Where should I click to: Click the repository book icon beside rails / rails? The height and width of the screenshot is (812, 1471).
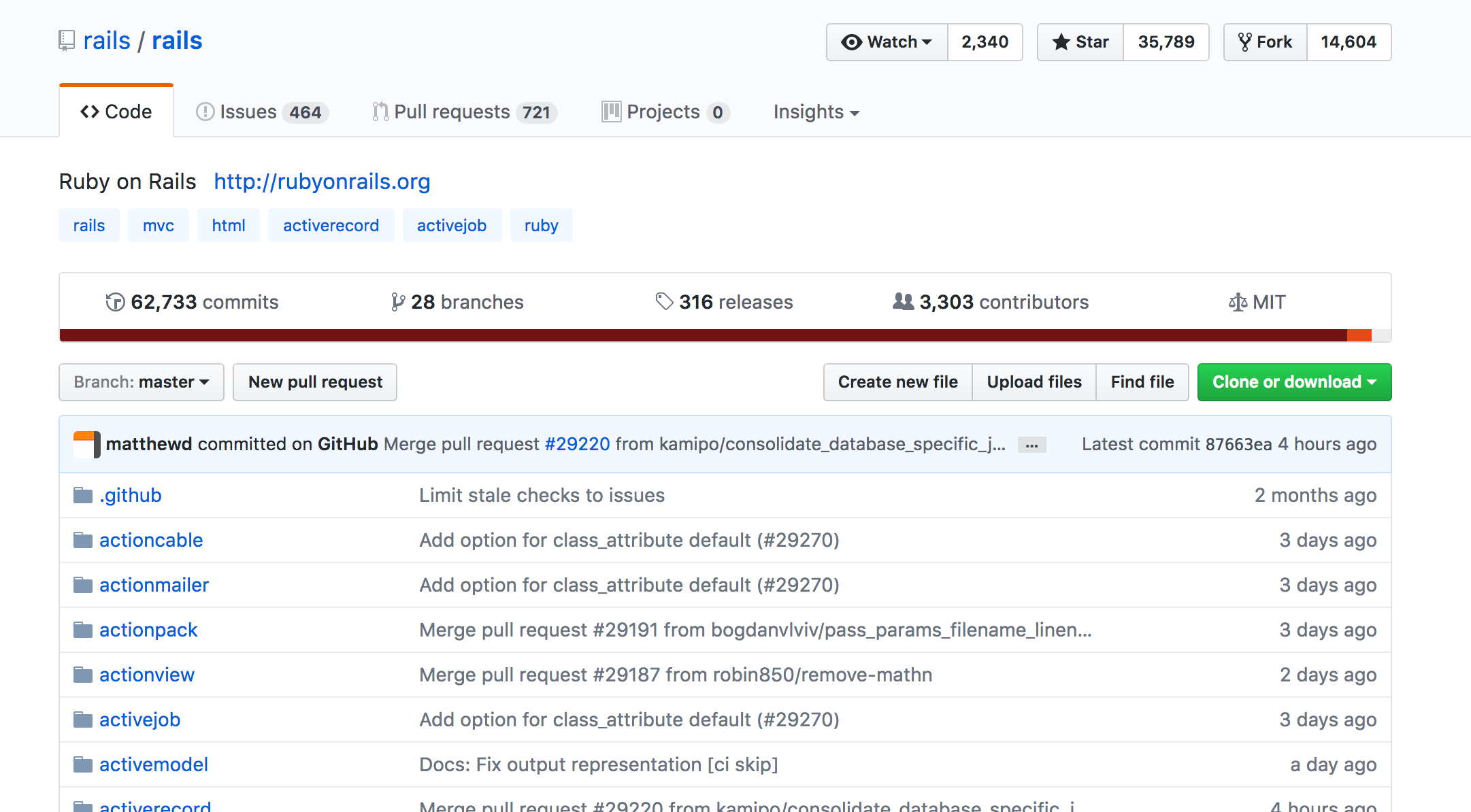point(66,41)
